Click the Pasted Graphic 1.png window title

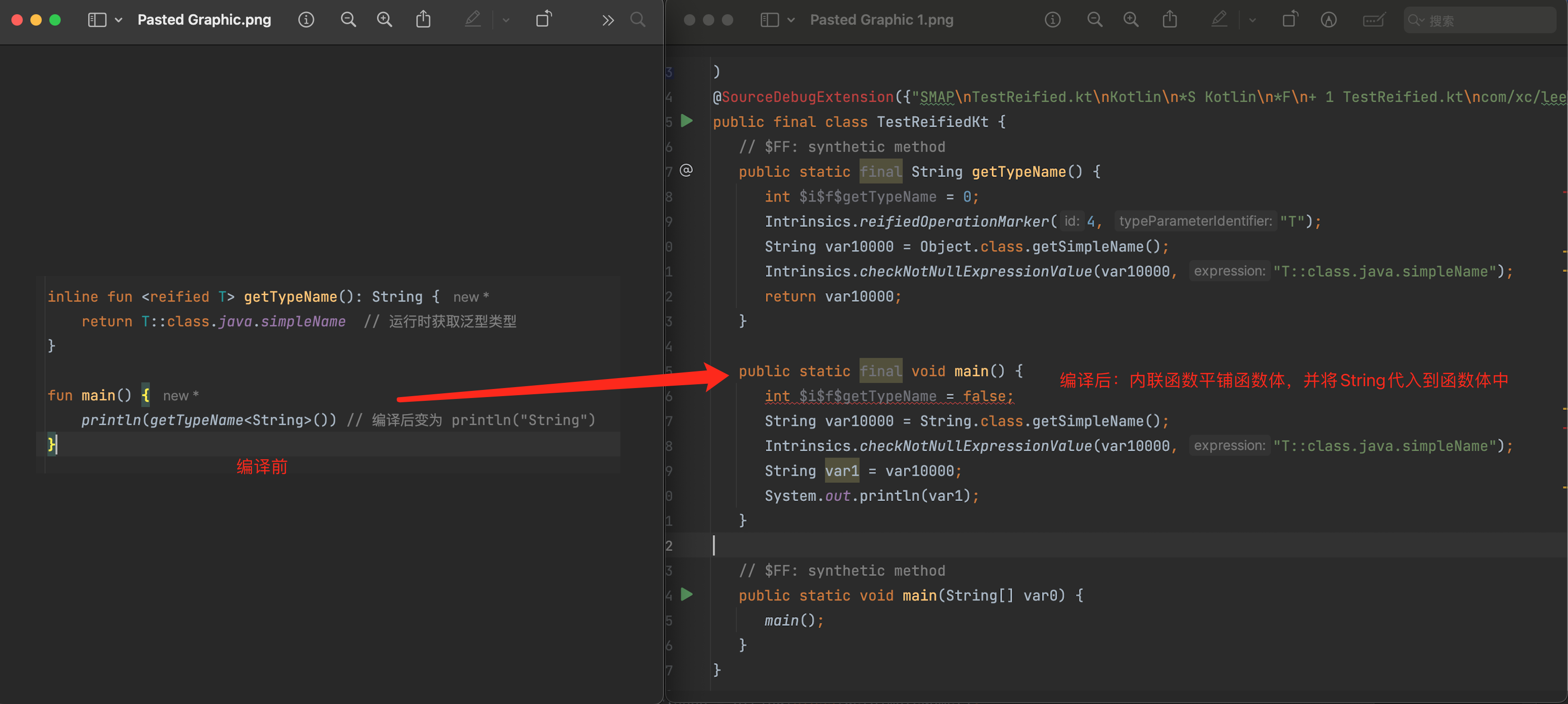881,20
